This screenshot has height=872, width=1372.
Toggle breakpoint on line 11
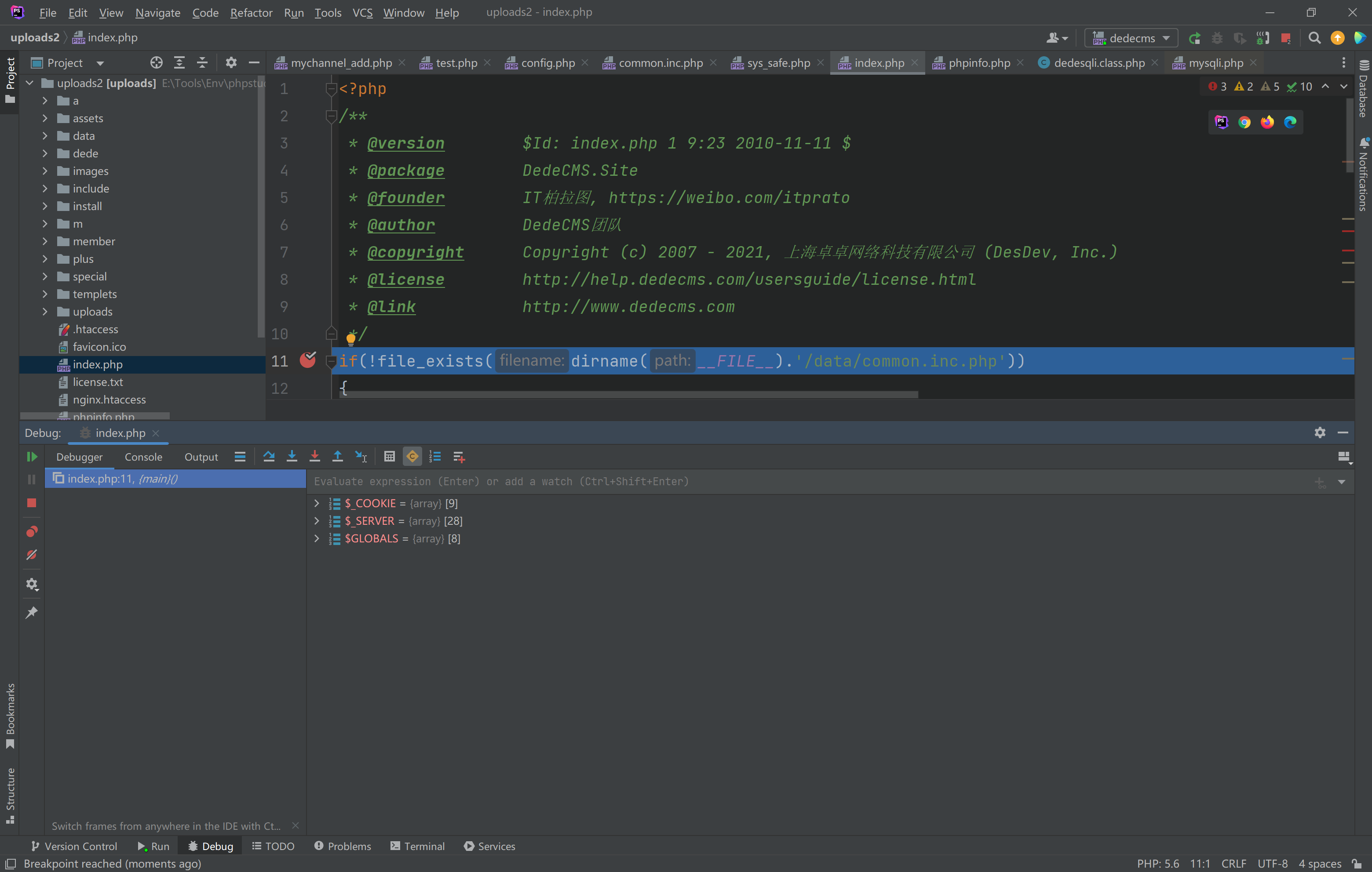[x=308, y=360]
